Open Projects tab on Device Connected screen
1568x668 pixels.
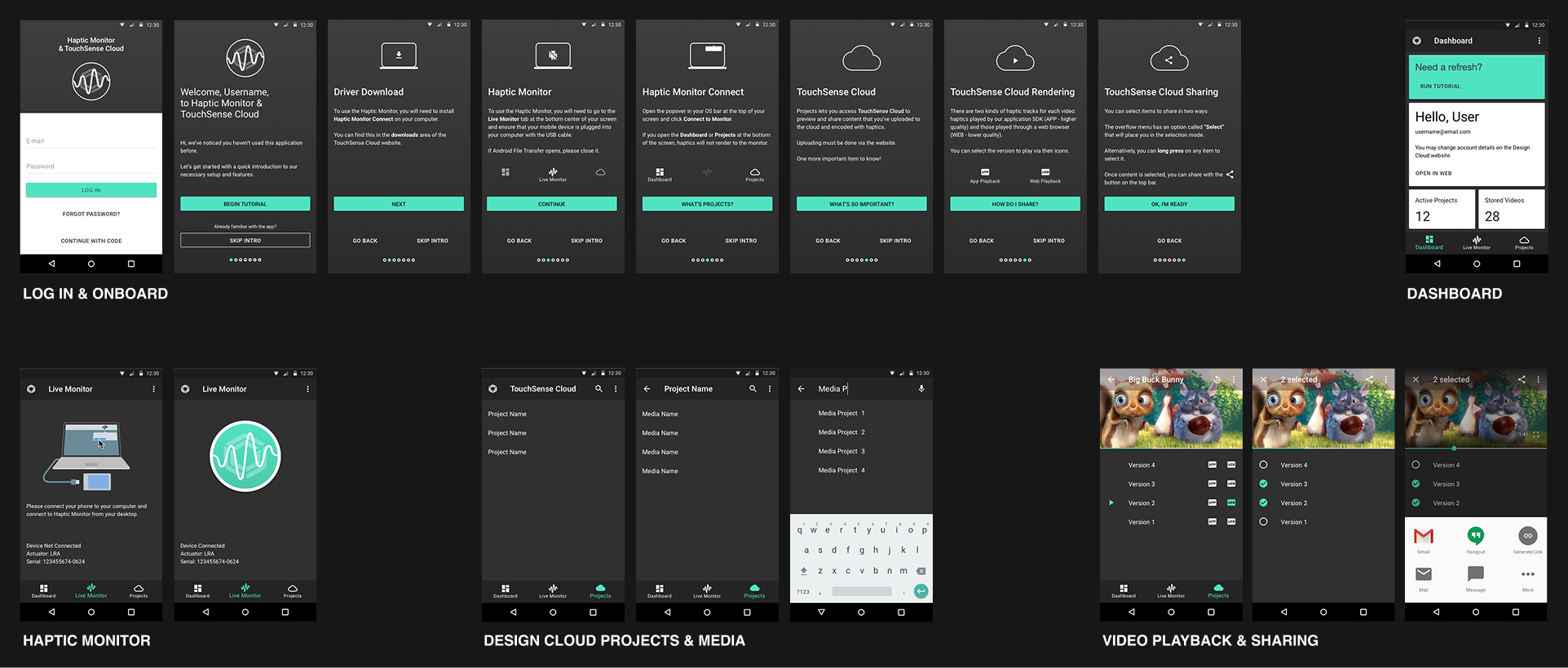tap(293, 591)
